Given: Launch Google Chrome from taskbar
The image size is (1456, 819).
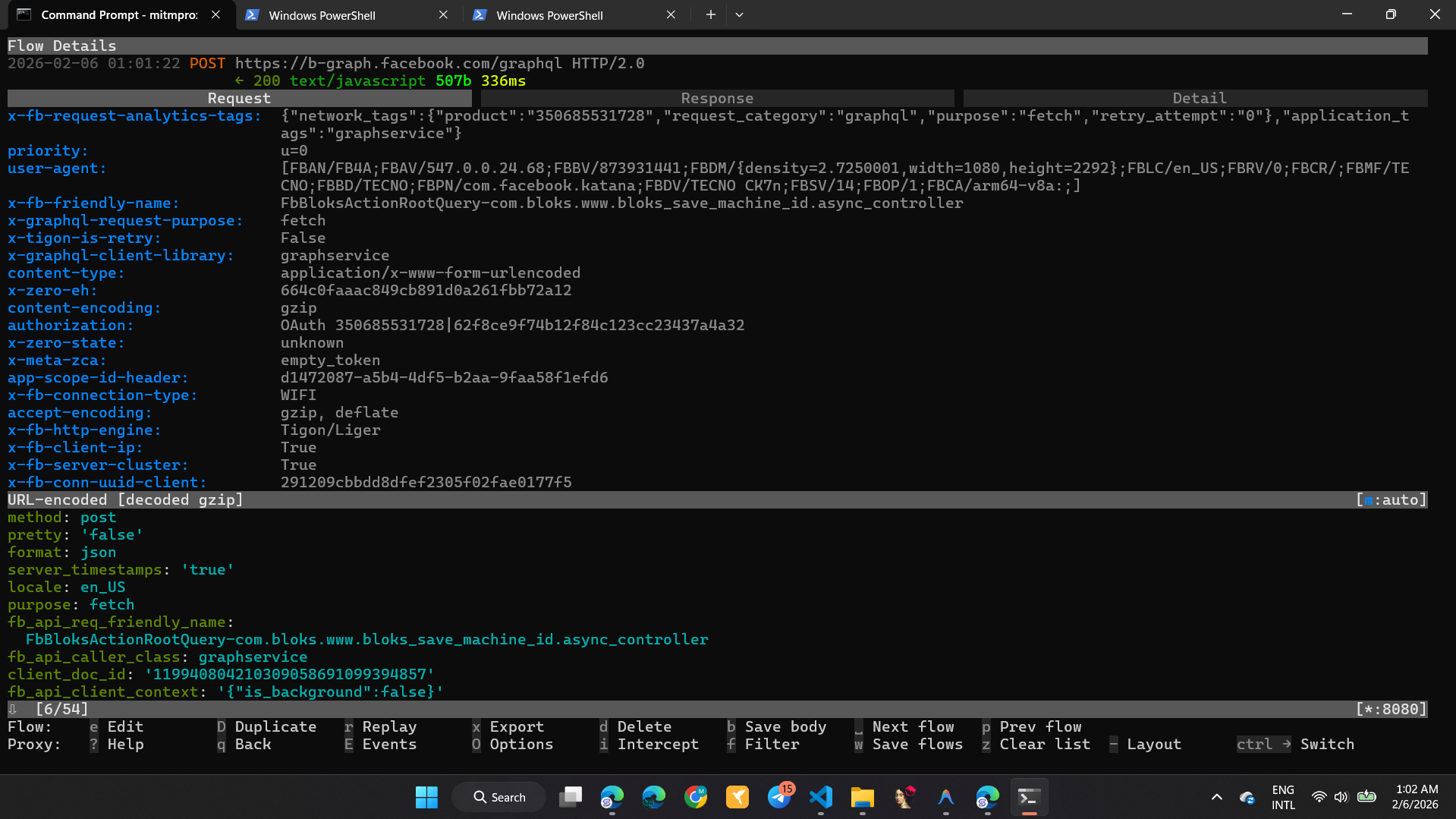Looking at the screenshot, I should point(696,797).
